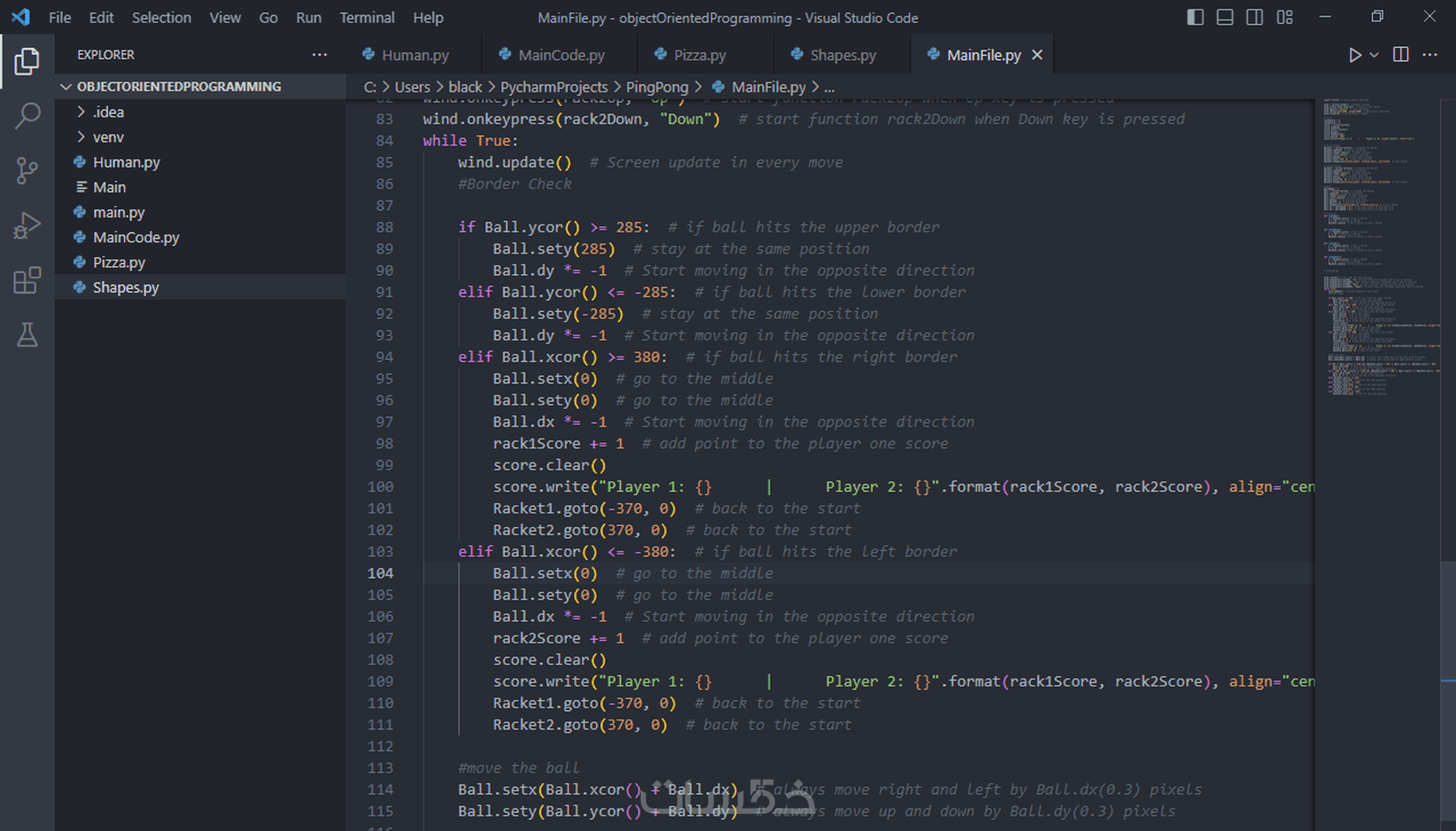Open Explorer Views and More Actions ellipsis
The height and width of the screenshot is (831, 1456).
click(x=319, y=55)
